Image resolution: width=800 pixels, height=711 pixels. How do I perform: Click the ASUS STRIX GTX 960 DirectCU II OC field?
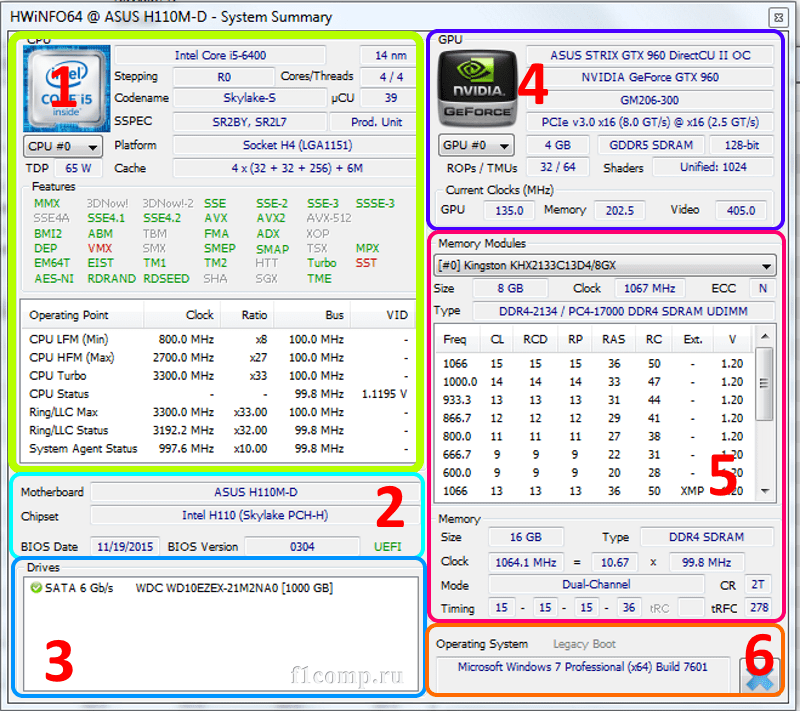pos(650,55)
